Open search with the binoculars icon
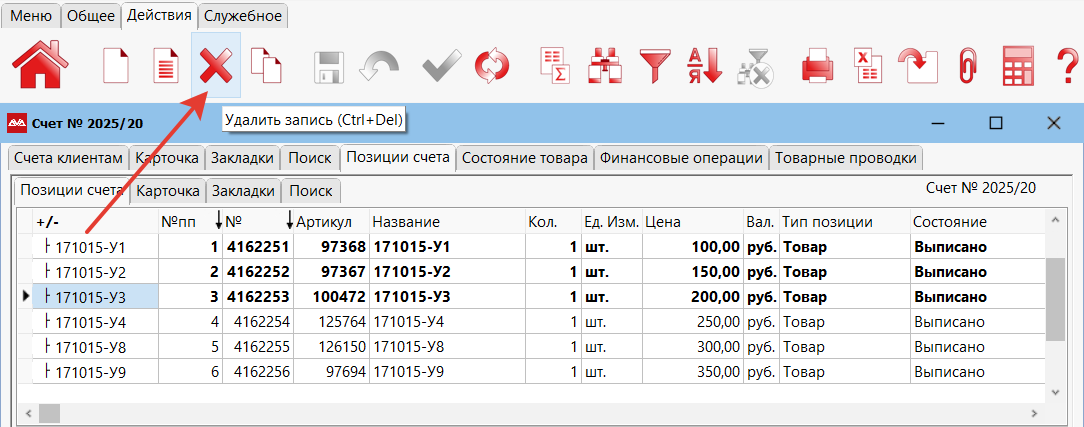This screenshot has width=1084, height=427. pyautogui.click(x=603, y=67)
